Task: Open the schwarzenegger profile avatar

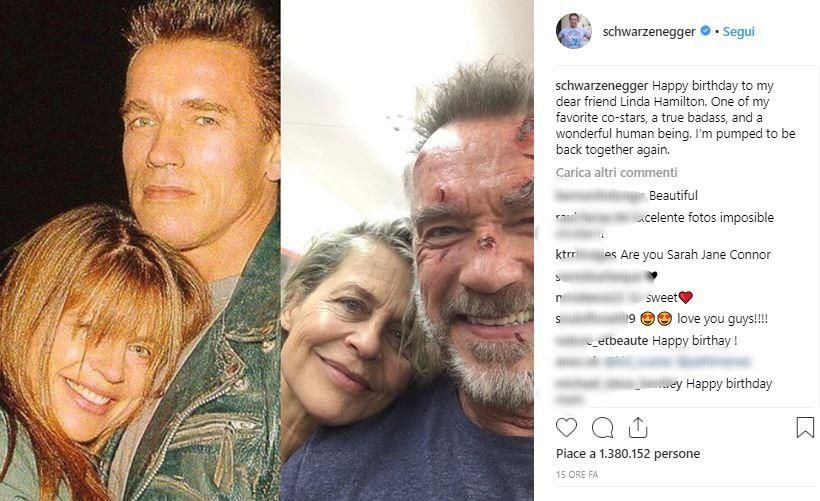Action: (x=574, y=31)
